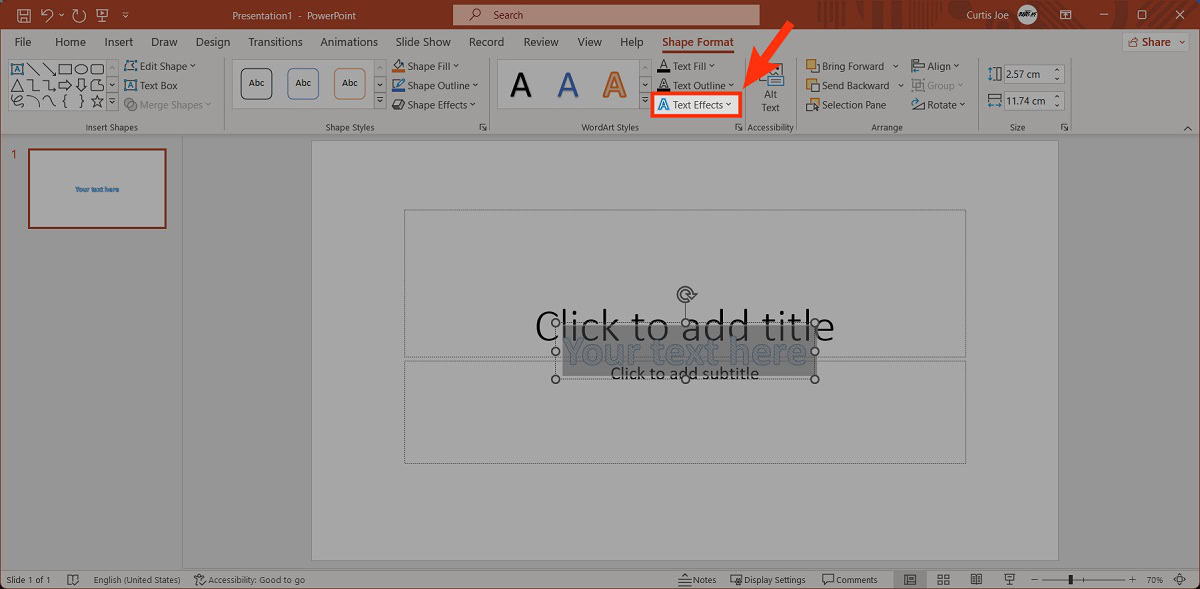1200x589 pixels.
Task: Toggle the Comments pane
Action: 849,580
